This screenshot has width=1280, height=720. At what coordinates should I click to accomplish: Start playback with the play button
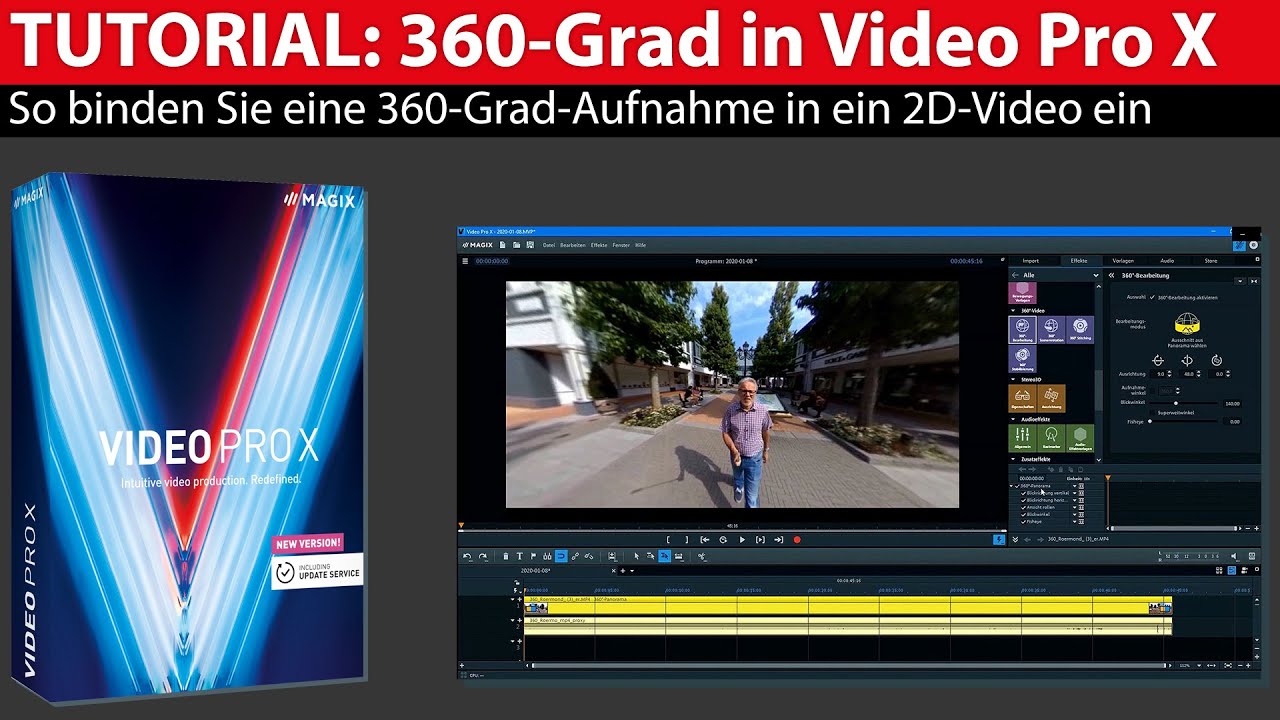(742, 540)
